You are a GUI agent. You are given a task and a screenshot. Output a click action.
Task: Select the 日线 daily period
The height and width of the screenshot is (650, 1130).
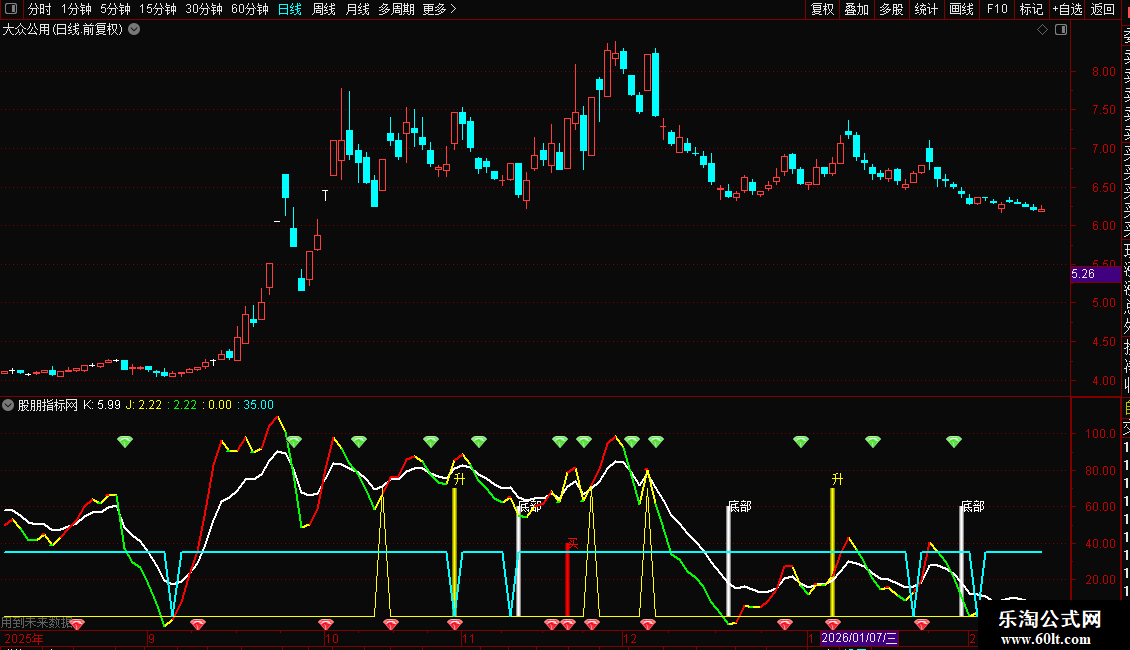289,9
